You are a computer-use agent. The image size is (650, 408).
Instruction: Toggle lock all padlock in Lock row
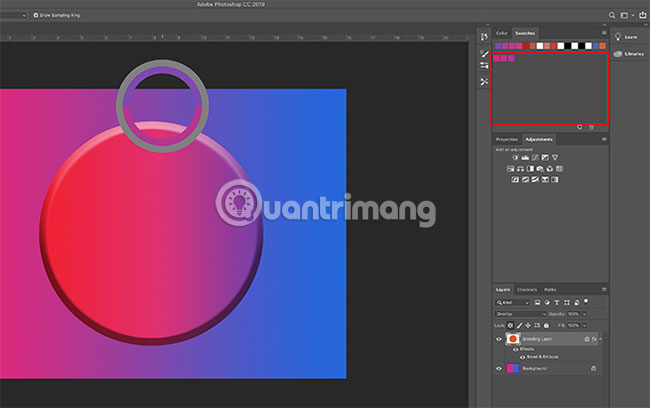[x=546, y=325]
